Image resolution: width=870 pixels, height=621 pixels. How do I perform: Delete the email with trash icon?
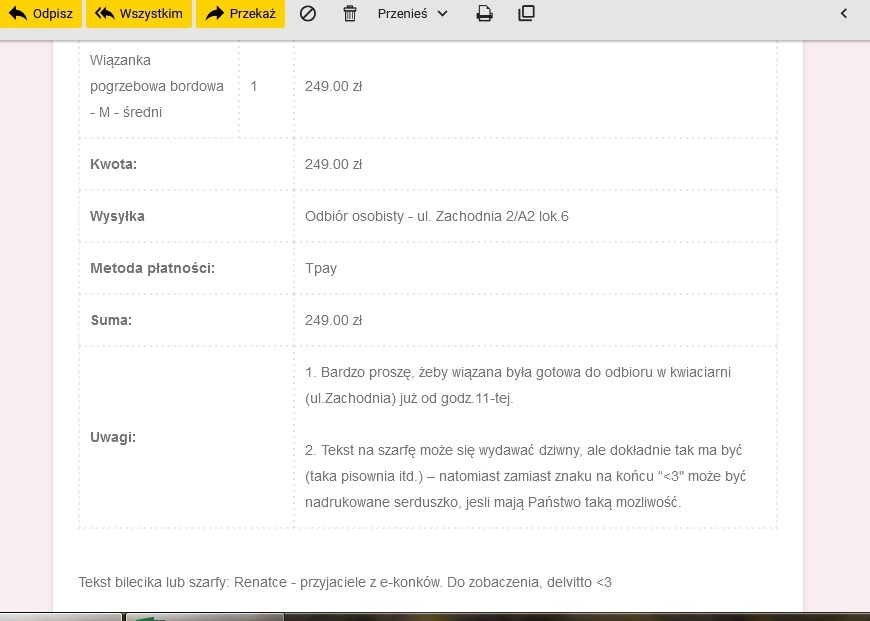click(x=350, y=14)
